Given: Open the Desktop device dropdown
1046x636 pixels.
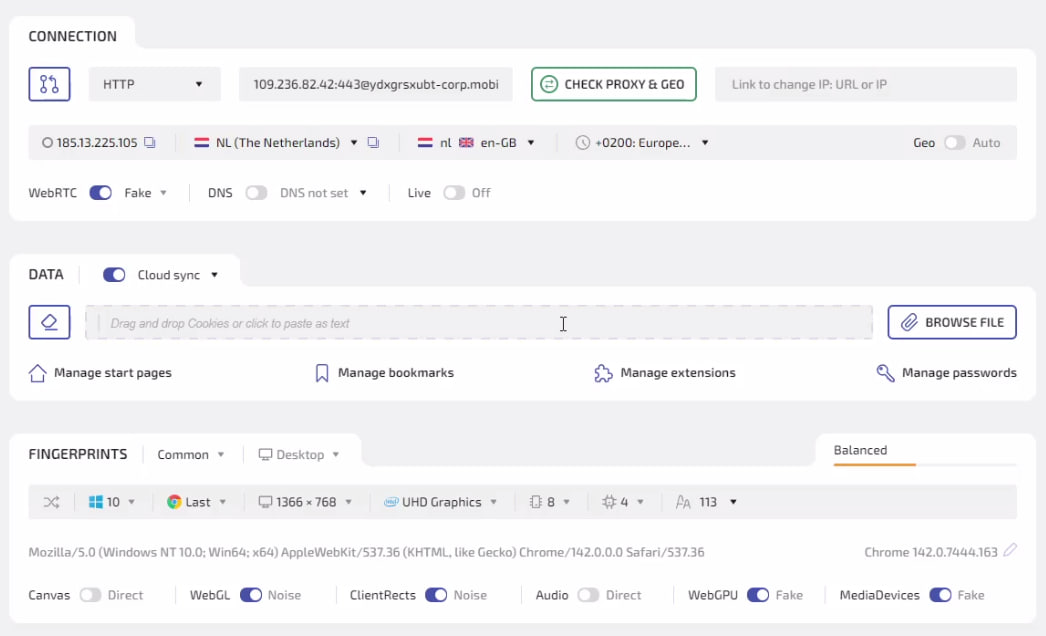Looking at the screenshot, I should (299, 454).
